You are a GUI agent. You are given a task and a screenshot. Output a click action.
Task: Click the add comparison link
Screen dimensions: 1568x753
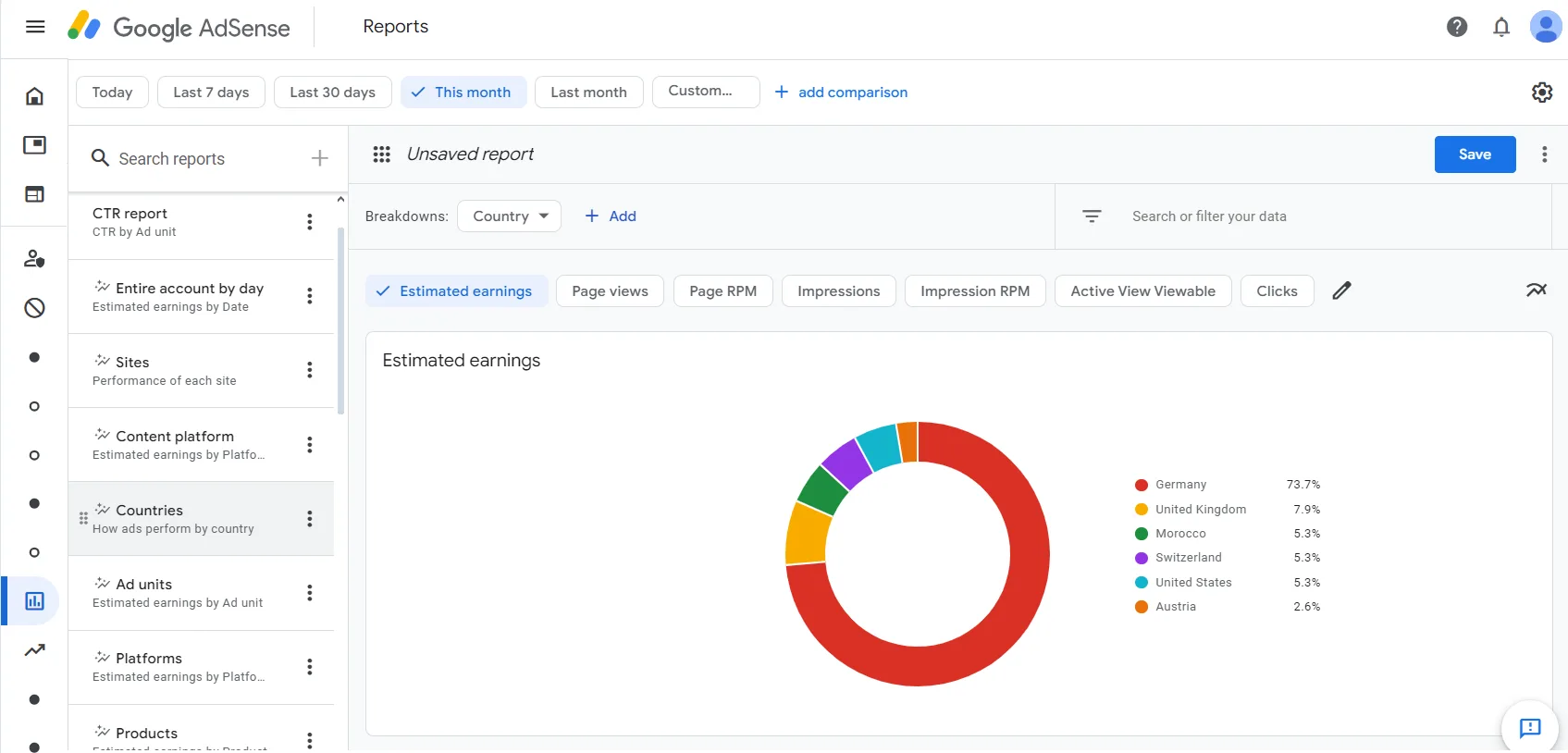tap(841, 93)
